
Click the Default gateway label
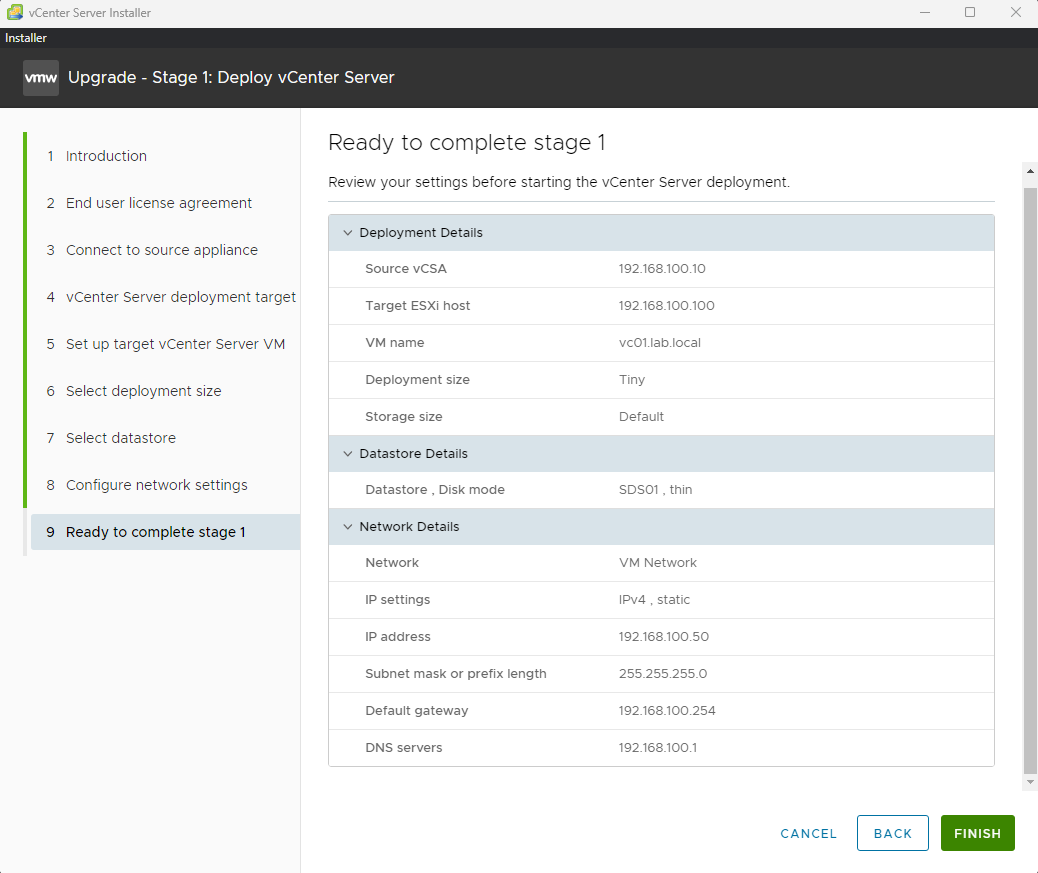pos(416,711)
